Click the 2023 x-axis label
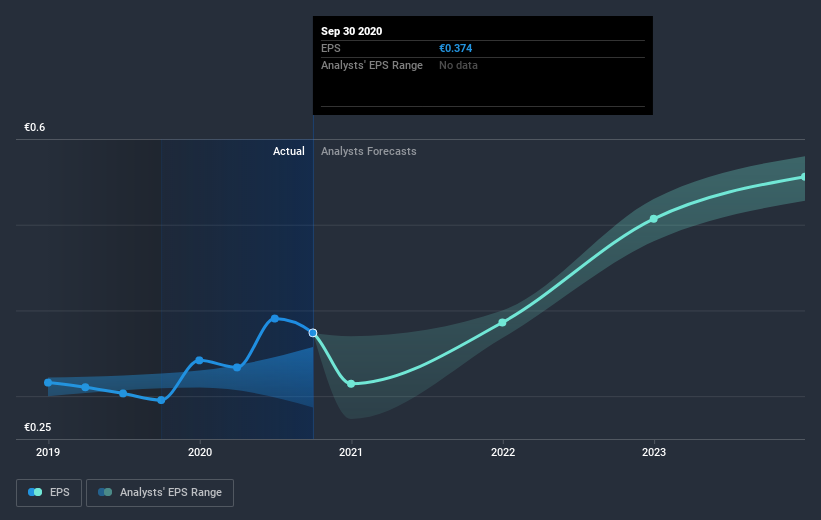 pos(654,452)
